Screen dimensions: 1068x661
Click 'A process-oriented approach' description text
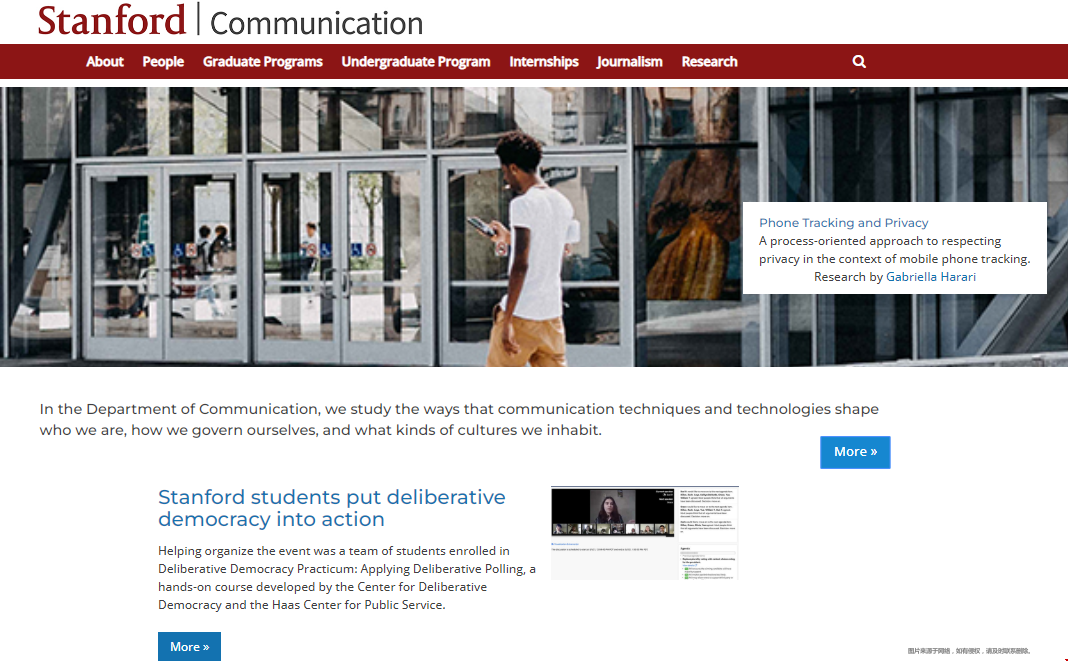coord(894,250)
